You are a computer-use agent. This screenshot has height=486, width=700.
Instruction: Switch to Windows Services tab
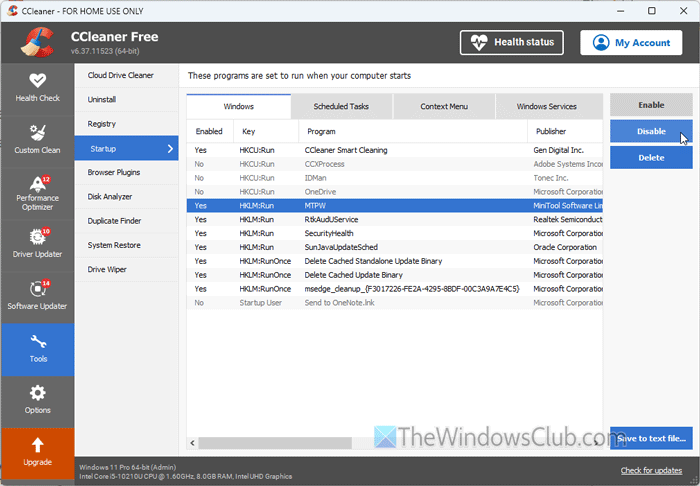coord(546,106)
